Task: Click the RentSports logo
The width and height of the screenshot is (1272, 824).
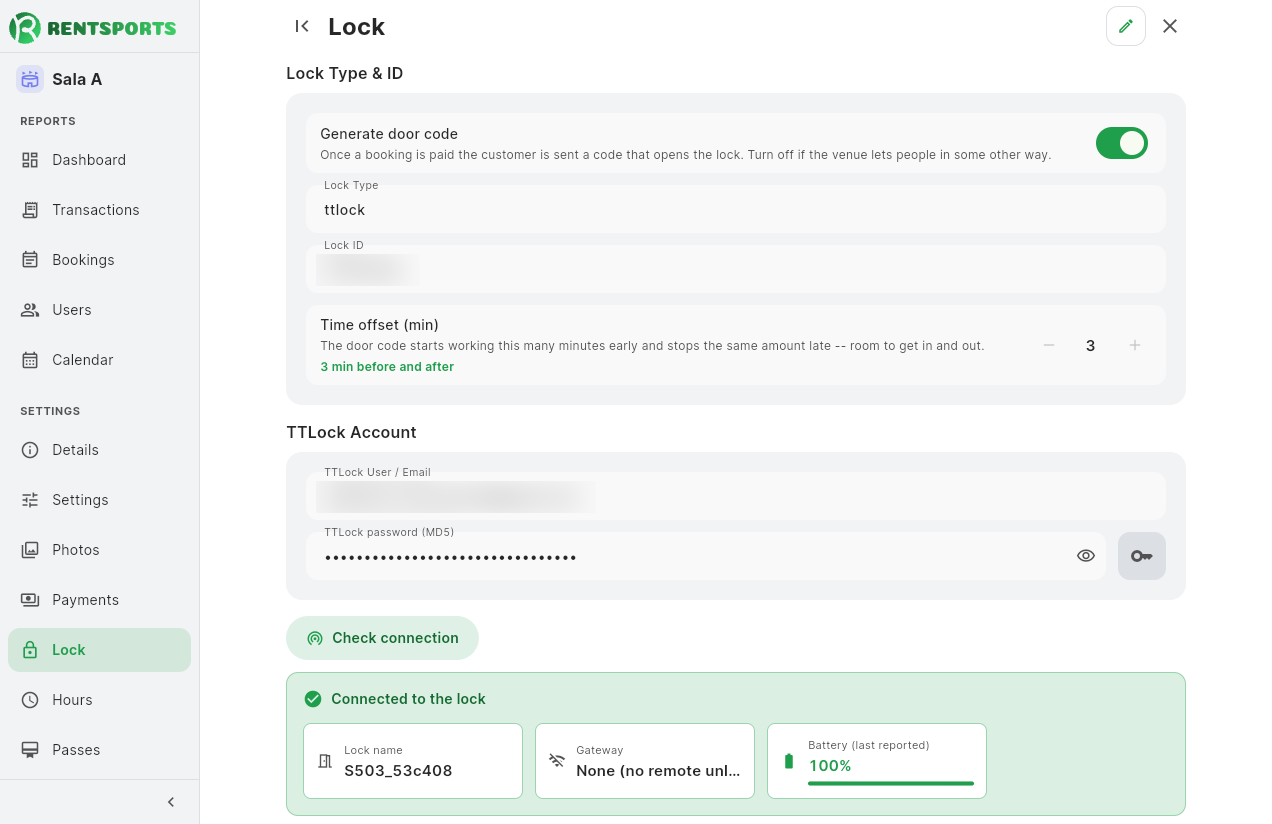Action: (x=93, y=27)
